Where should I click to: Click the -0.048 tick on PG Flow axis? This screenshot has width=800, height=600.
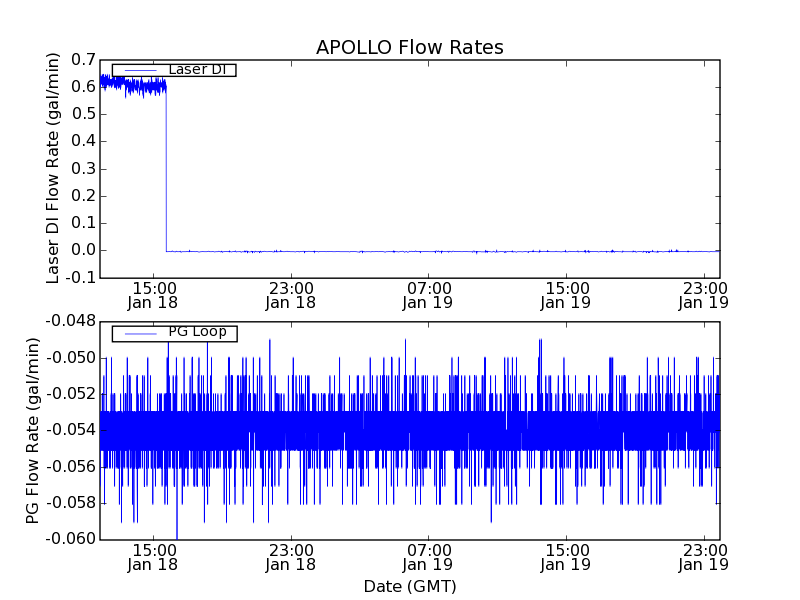click(x=71, y=321)
